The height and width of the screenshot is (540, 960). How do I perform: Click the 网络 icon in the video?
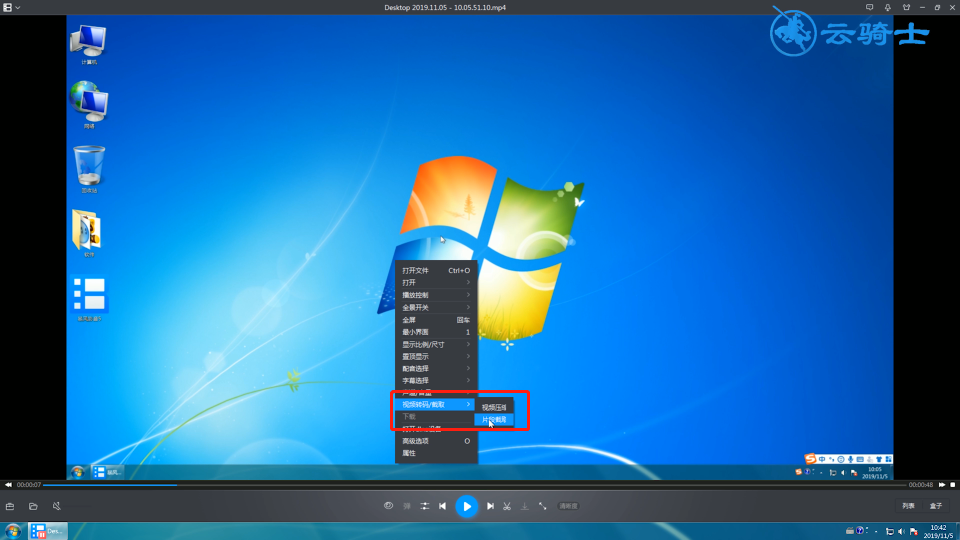[x=89, y=105]
